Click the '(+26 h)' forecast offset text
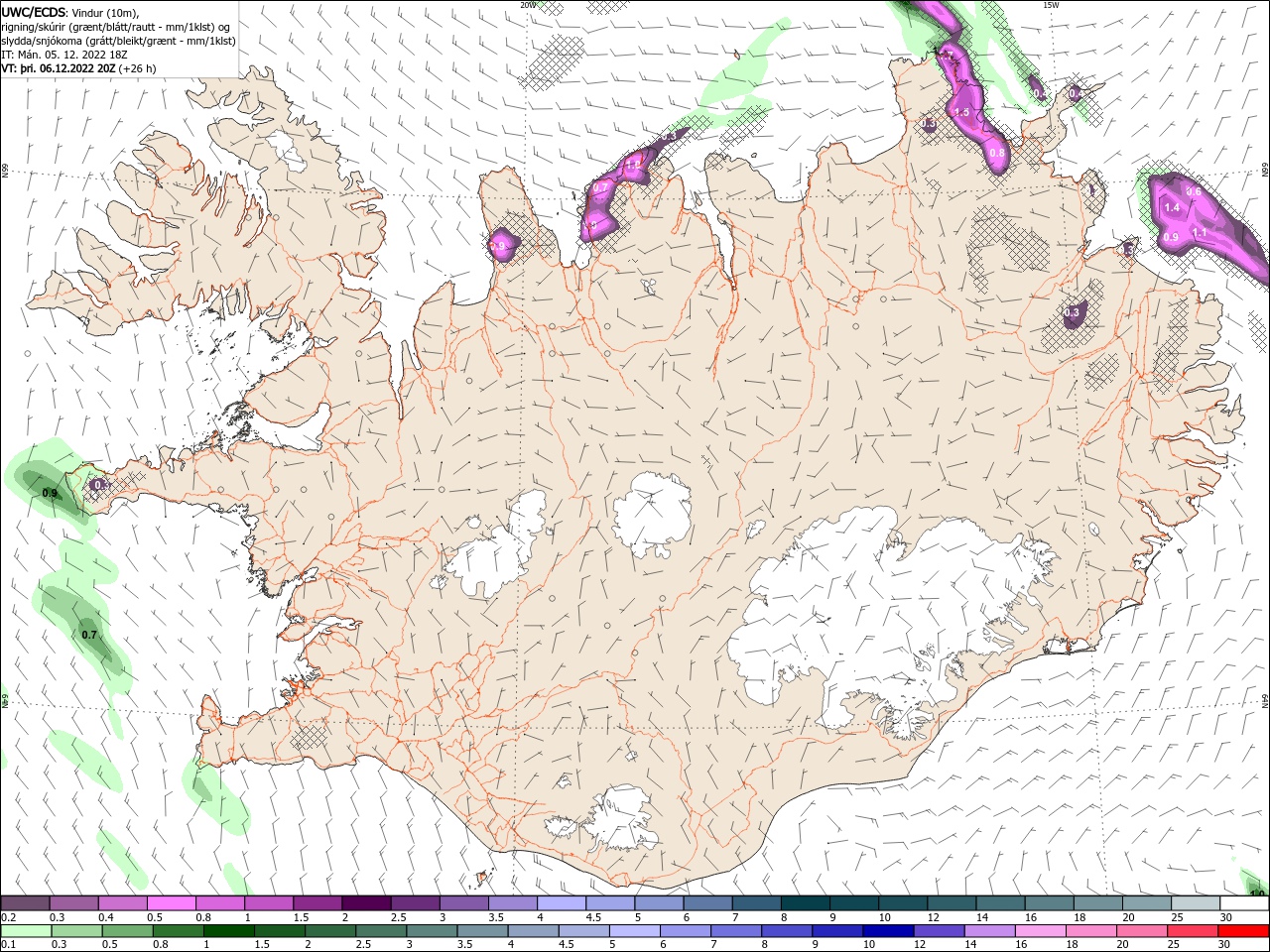Viewport: 1270px width, 952px height. click(x=137, y=68)
